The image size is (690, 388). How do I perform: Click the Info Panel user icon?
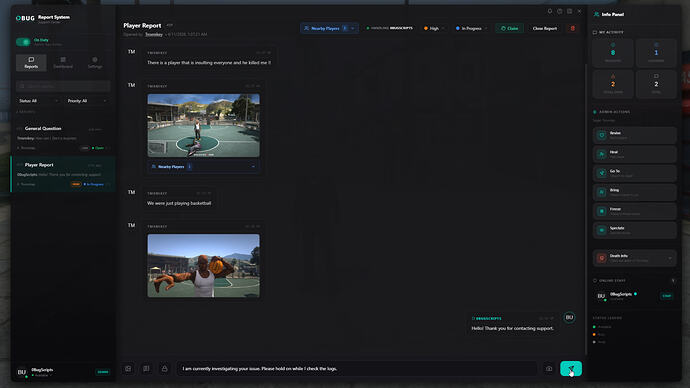coord(596,15)
